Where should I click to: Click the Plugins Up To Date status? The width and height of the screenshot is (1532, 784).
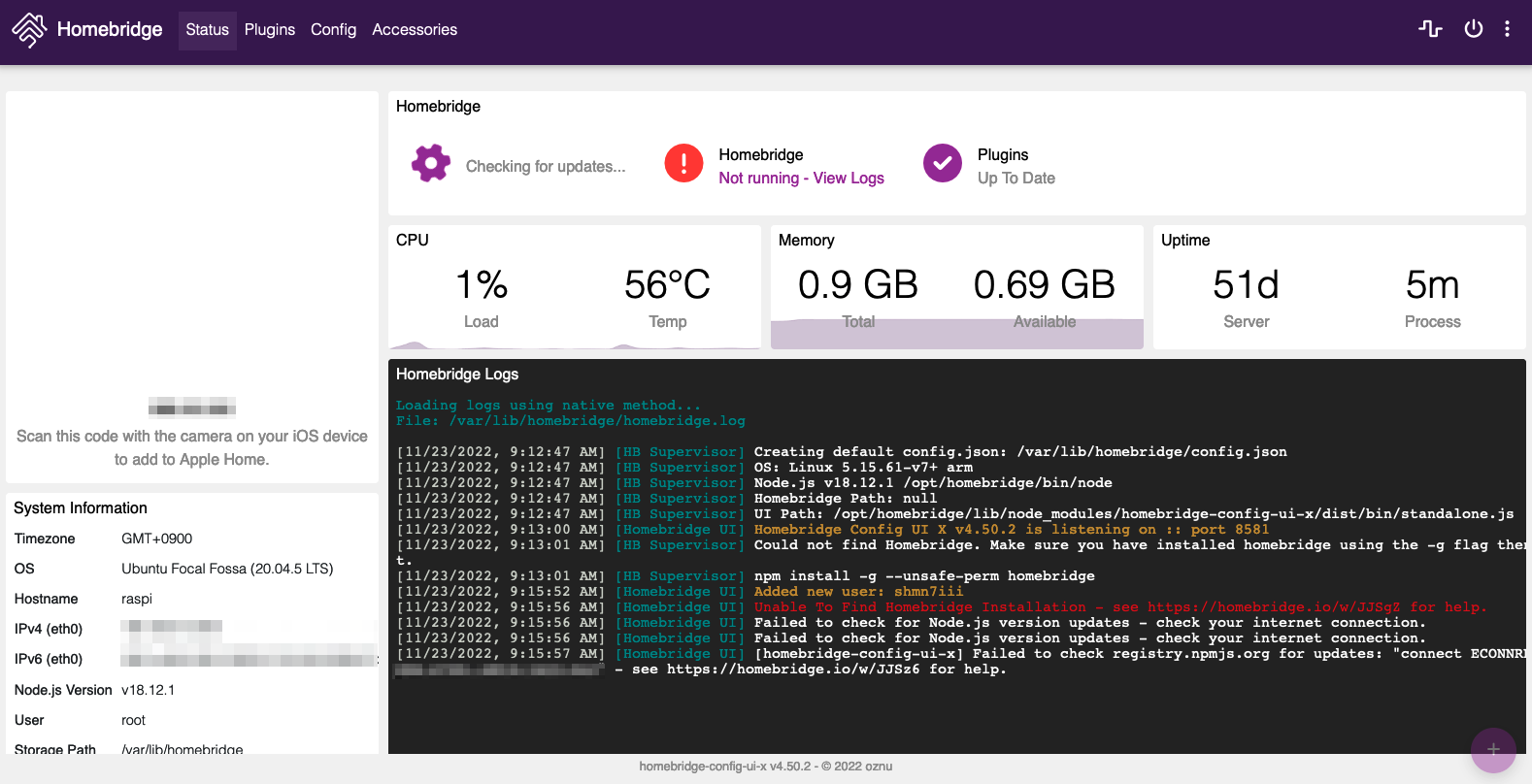(x=1016, y=179)
